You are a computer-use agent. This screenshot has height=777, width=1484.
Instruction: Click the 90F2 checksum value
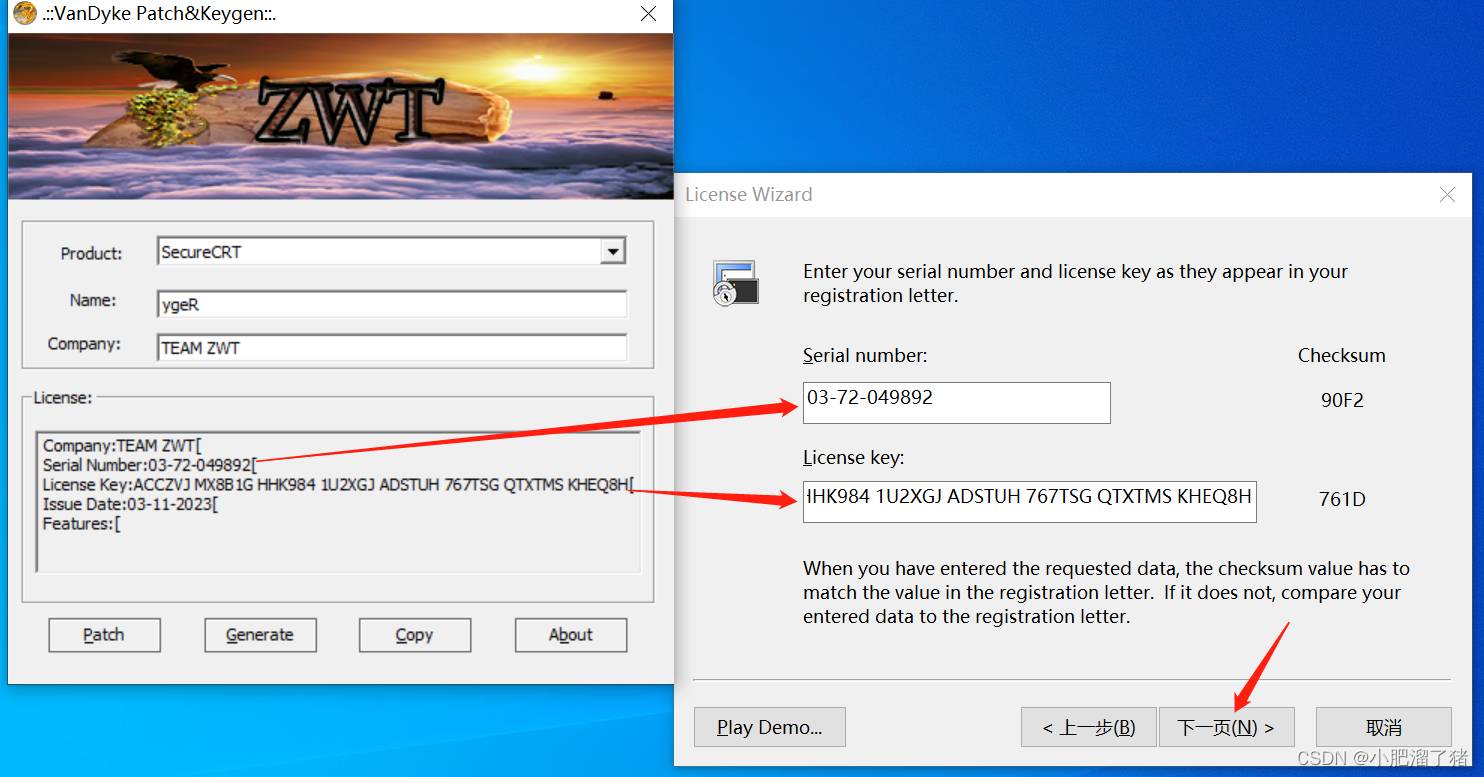point(1342,400)
